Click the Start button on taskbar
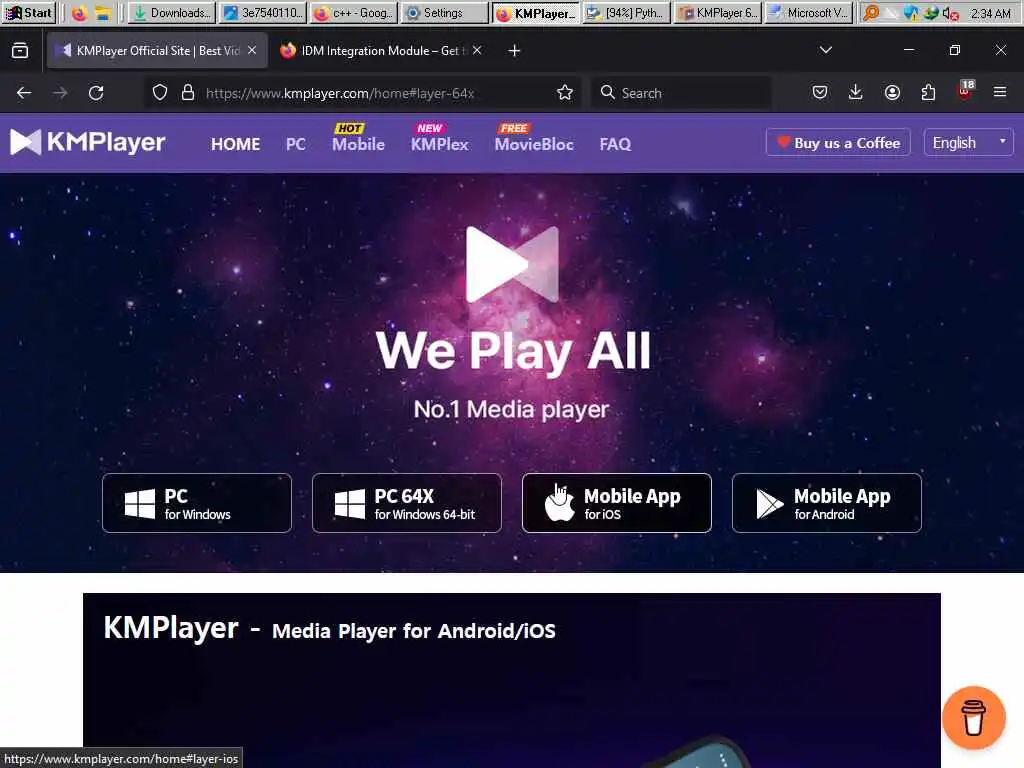Viewport: 1024px width, 768px height. tap(28, 12)
